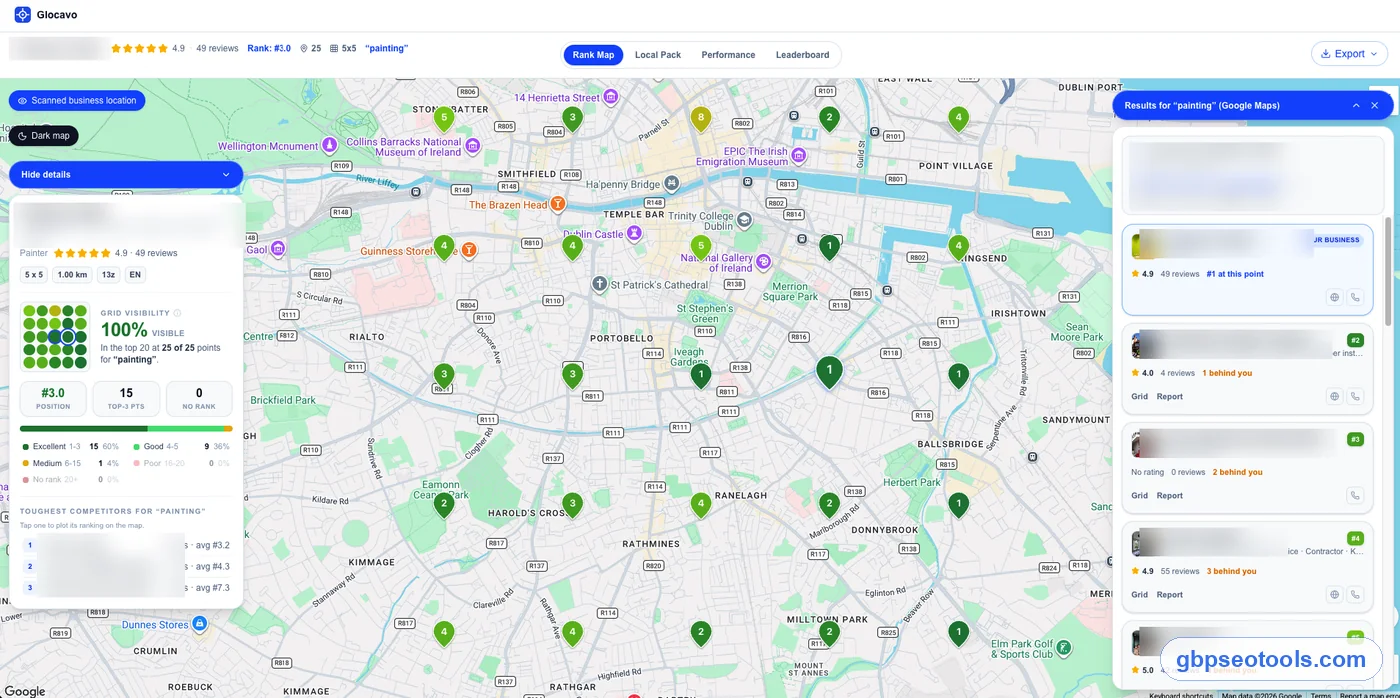Viewport: 1400px width, 698px height.
Task: Click phone icon on the 3 behind you card
Action: [1355, 594]
